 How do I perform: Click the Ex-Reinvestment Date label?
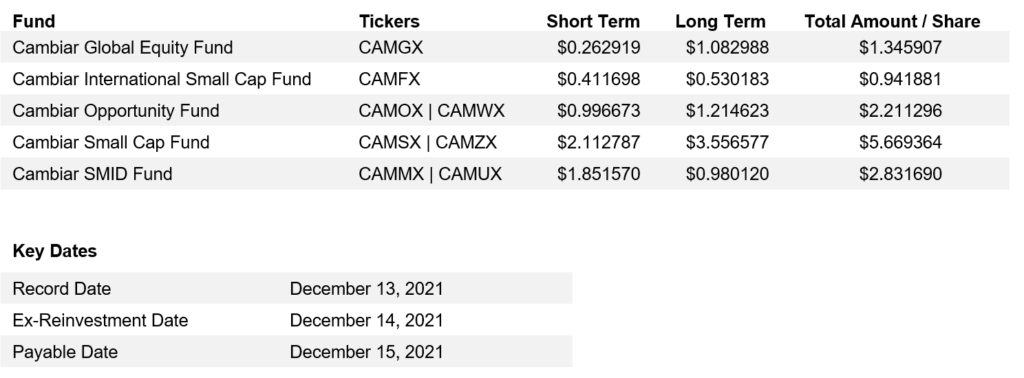(100, 321)
